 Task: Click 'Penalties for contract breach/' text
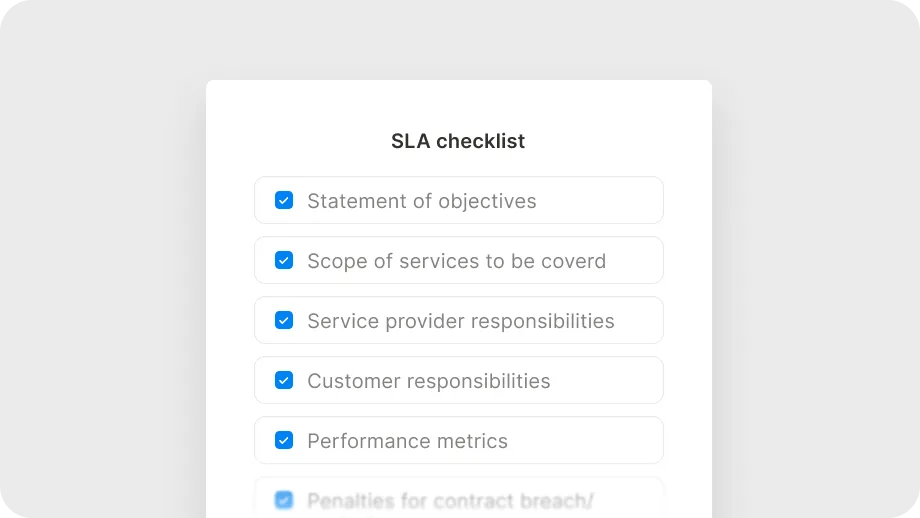pos(450,500)
